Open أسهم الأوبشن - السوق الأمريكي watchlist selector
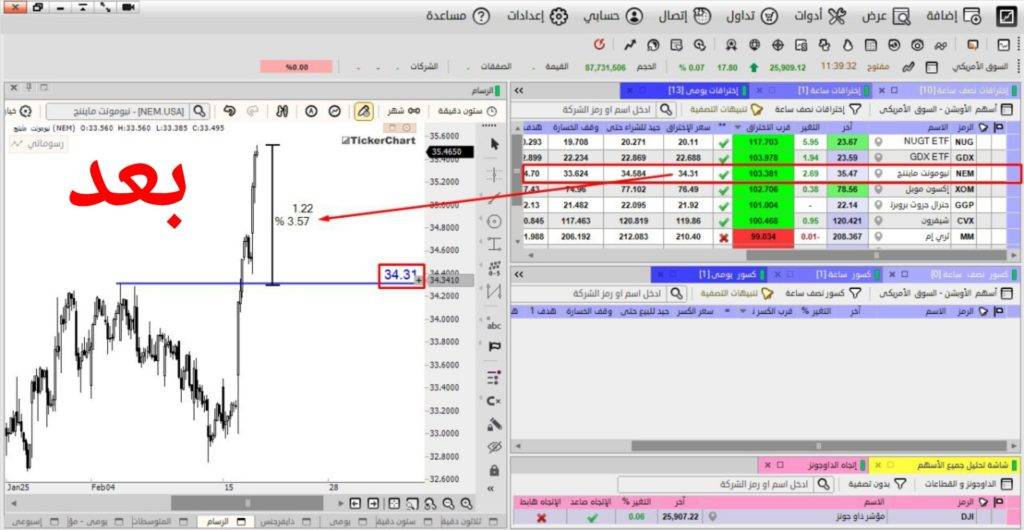The height and width of the screenshot is (530, 1024). (x=945, y=110)
